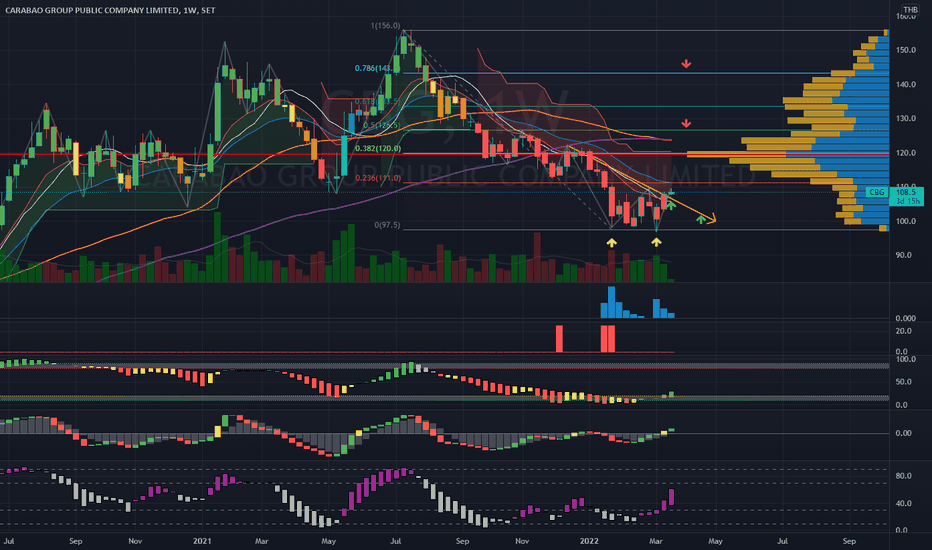Click the 2021 time axis label
The width and height of the screenshot is (932, 550).
202,542
